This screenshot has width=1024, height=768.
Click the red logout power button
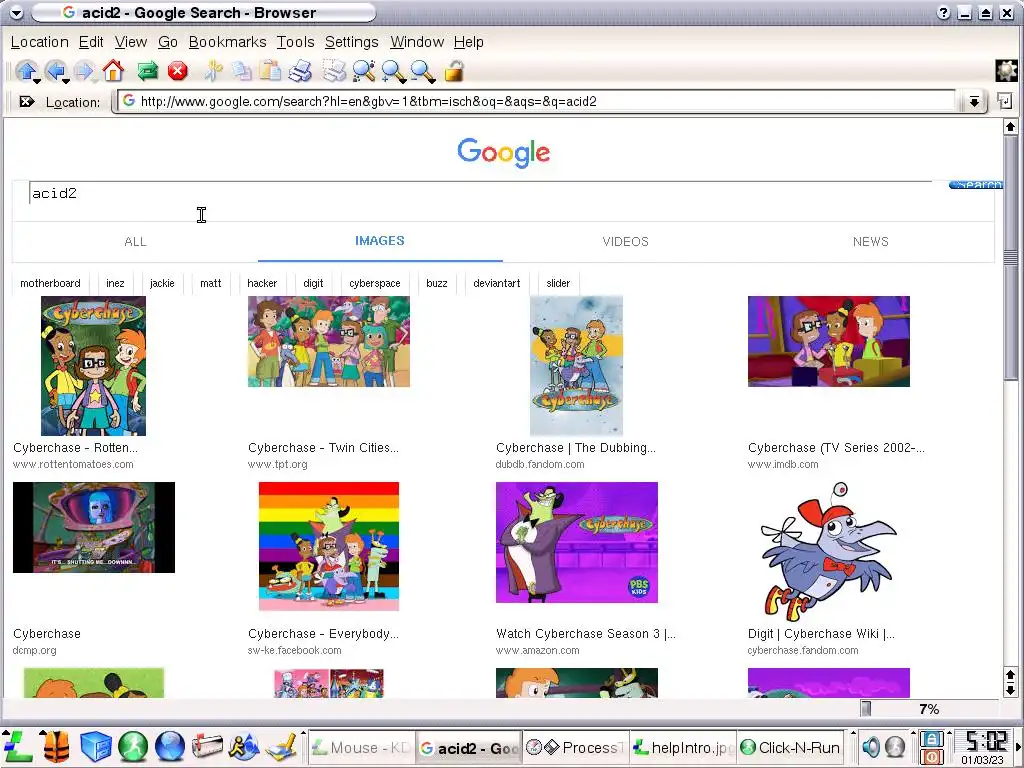pyautogui.click(x=932, y=757)
